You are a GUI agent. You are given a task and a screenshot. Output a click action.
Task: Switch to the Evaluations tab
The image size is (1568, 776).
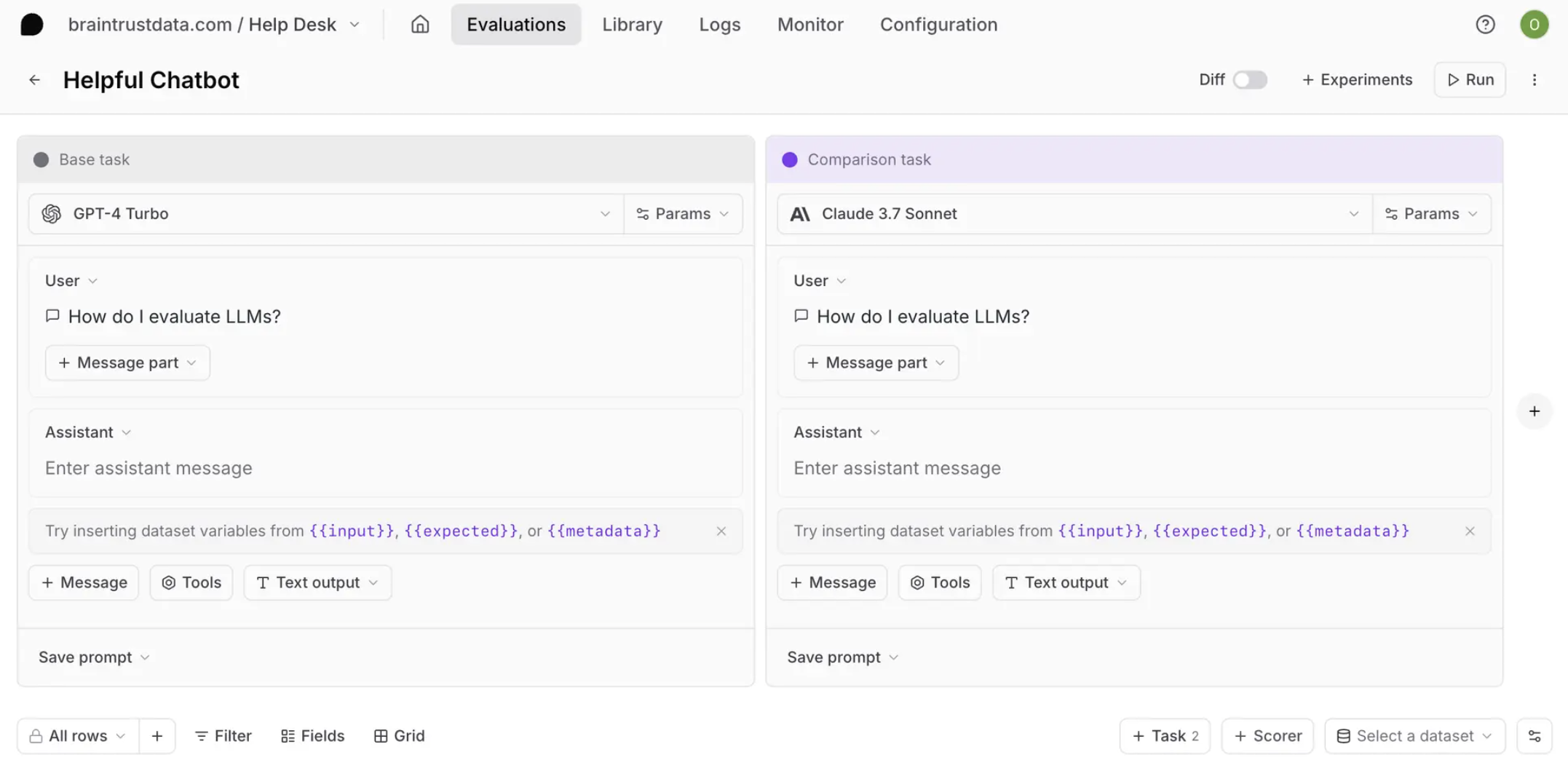click(x=516, y=25)
